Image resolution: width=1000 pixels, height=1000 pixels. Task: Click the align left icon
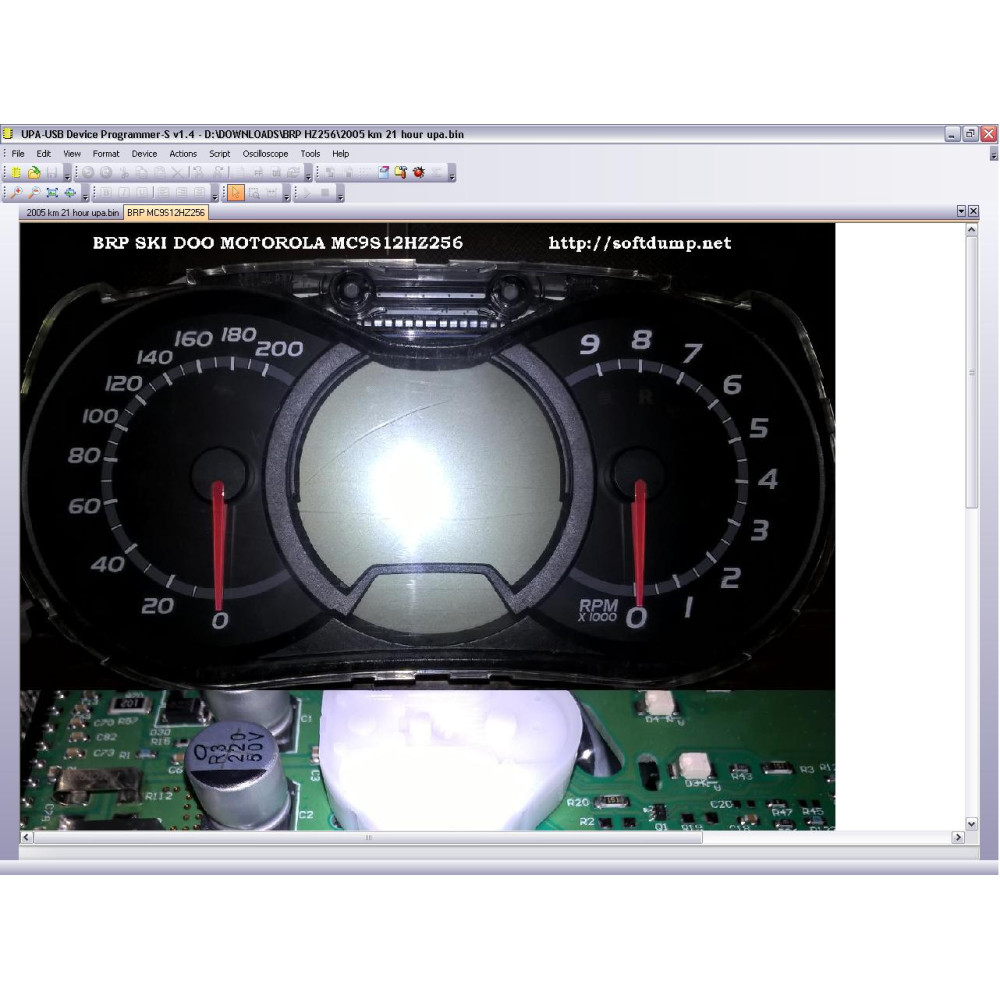coord(163,193)
